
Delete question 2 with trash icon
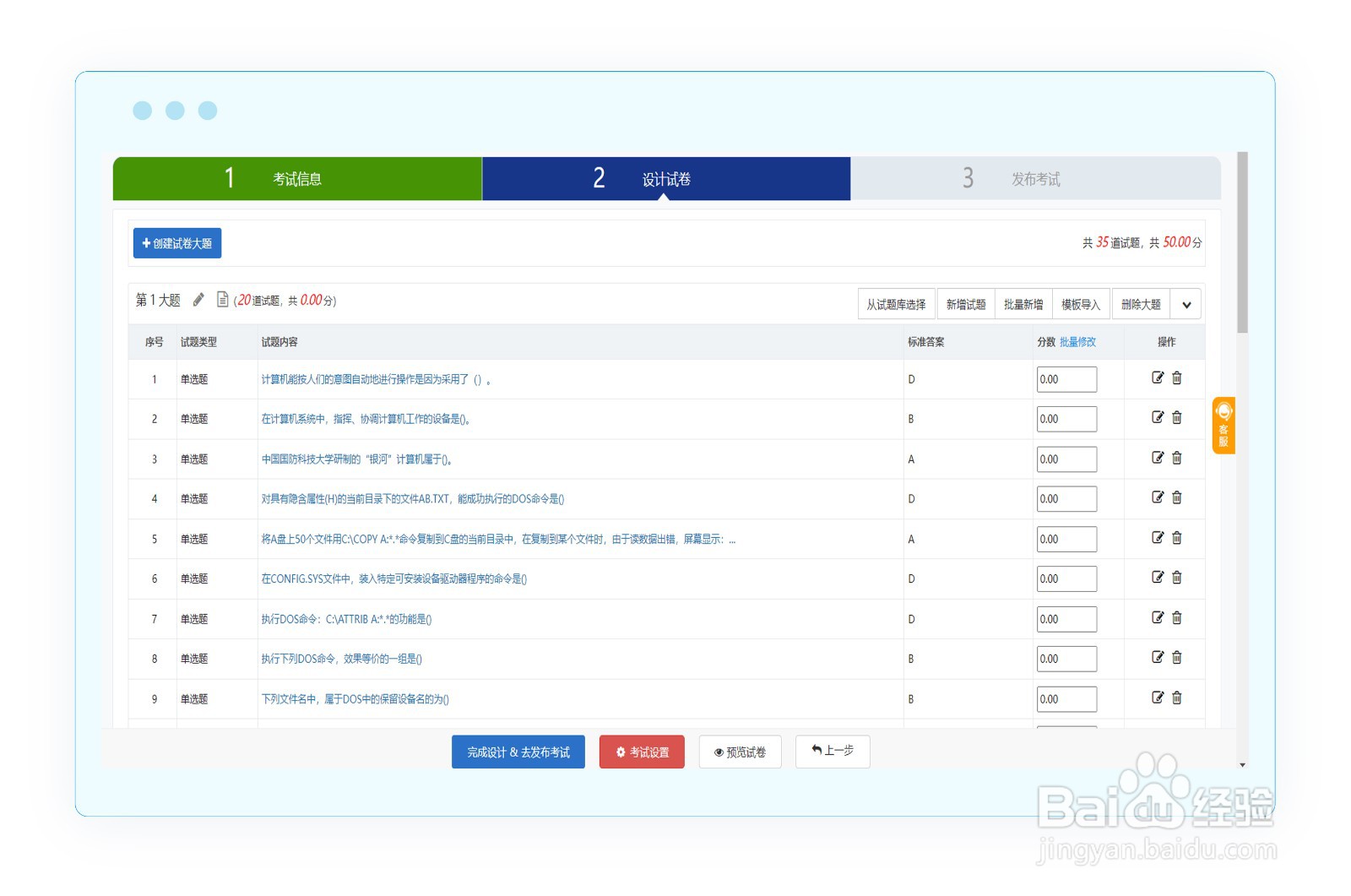pyautogui.click(x=1176, y=417)
